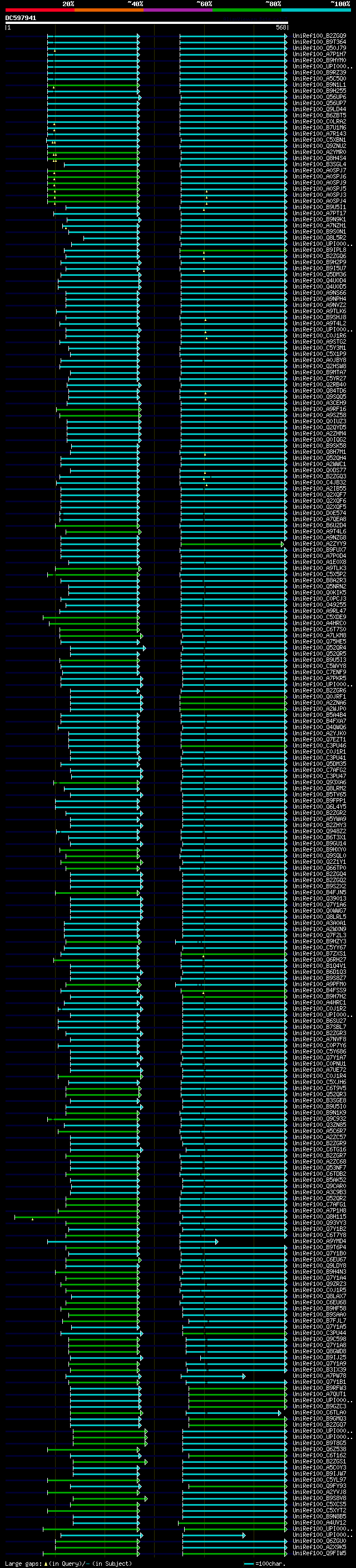Click the cyan ~100% identity legend segment
The width and height of the screenshot is (356, 1568).
pos(317,10)
